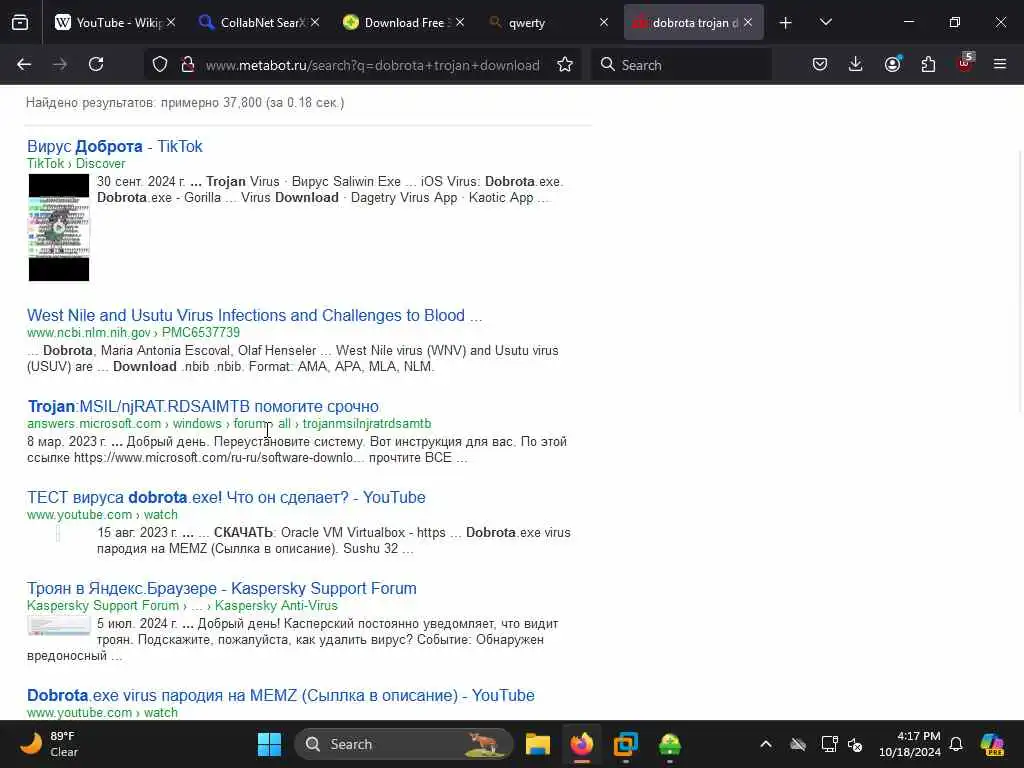Click the cloud sync offline tray icon
The width and height of the screenshot is (1024, 768).
798,744
